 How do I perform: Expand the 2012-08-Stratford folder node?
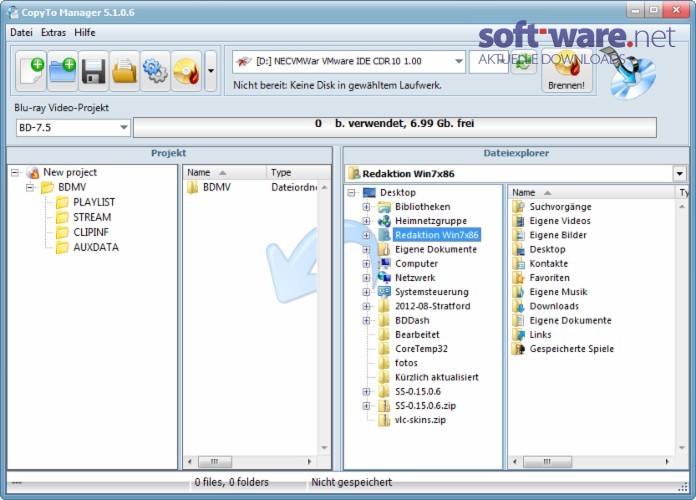[x=366, y=306]
